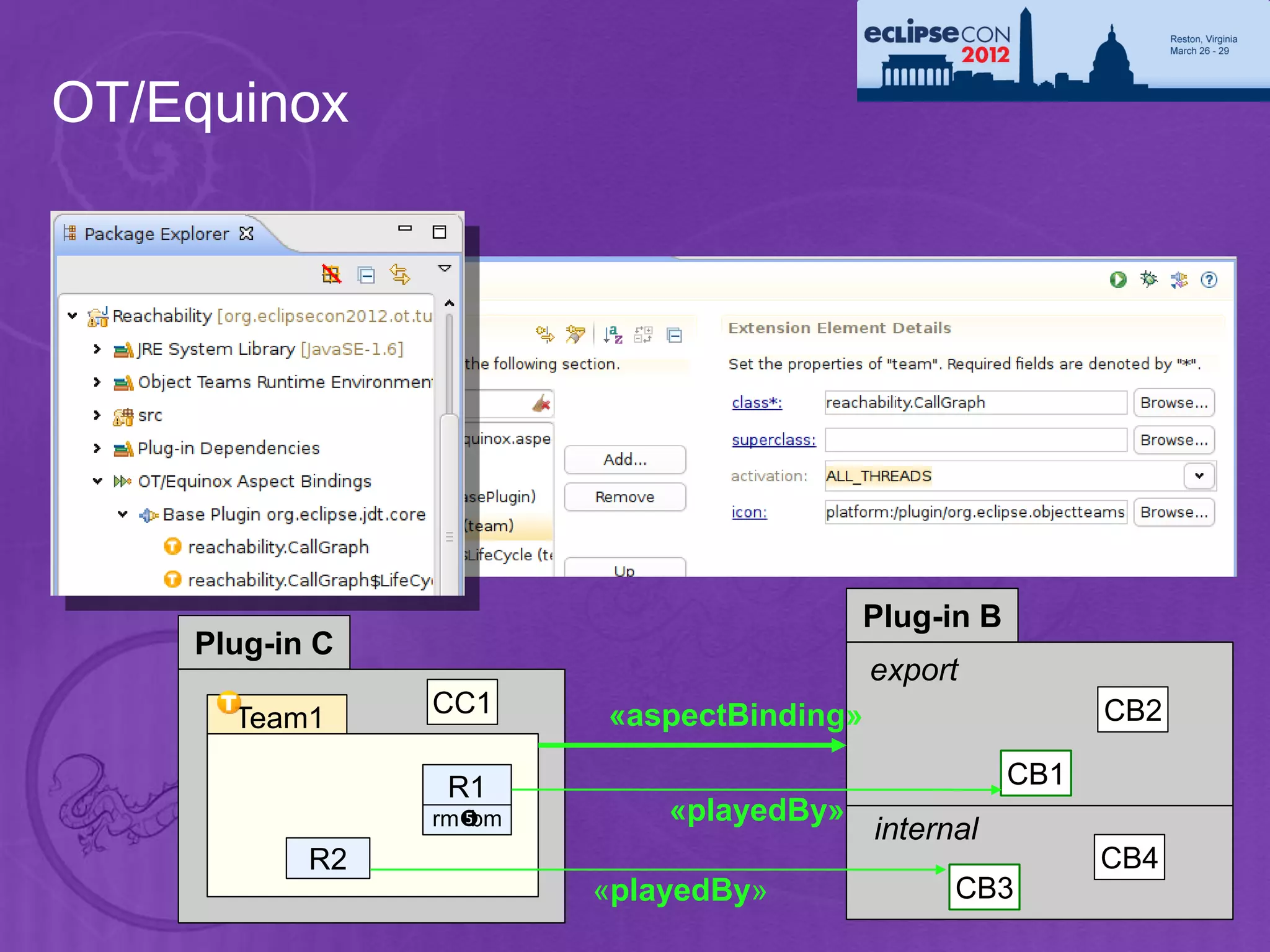Open the icon: hyperlink

click(749, 512)
